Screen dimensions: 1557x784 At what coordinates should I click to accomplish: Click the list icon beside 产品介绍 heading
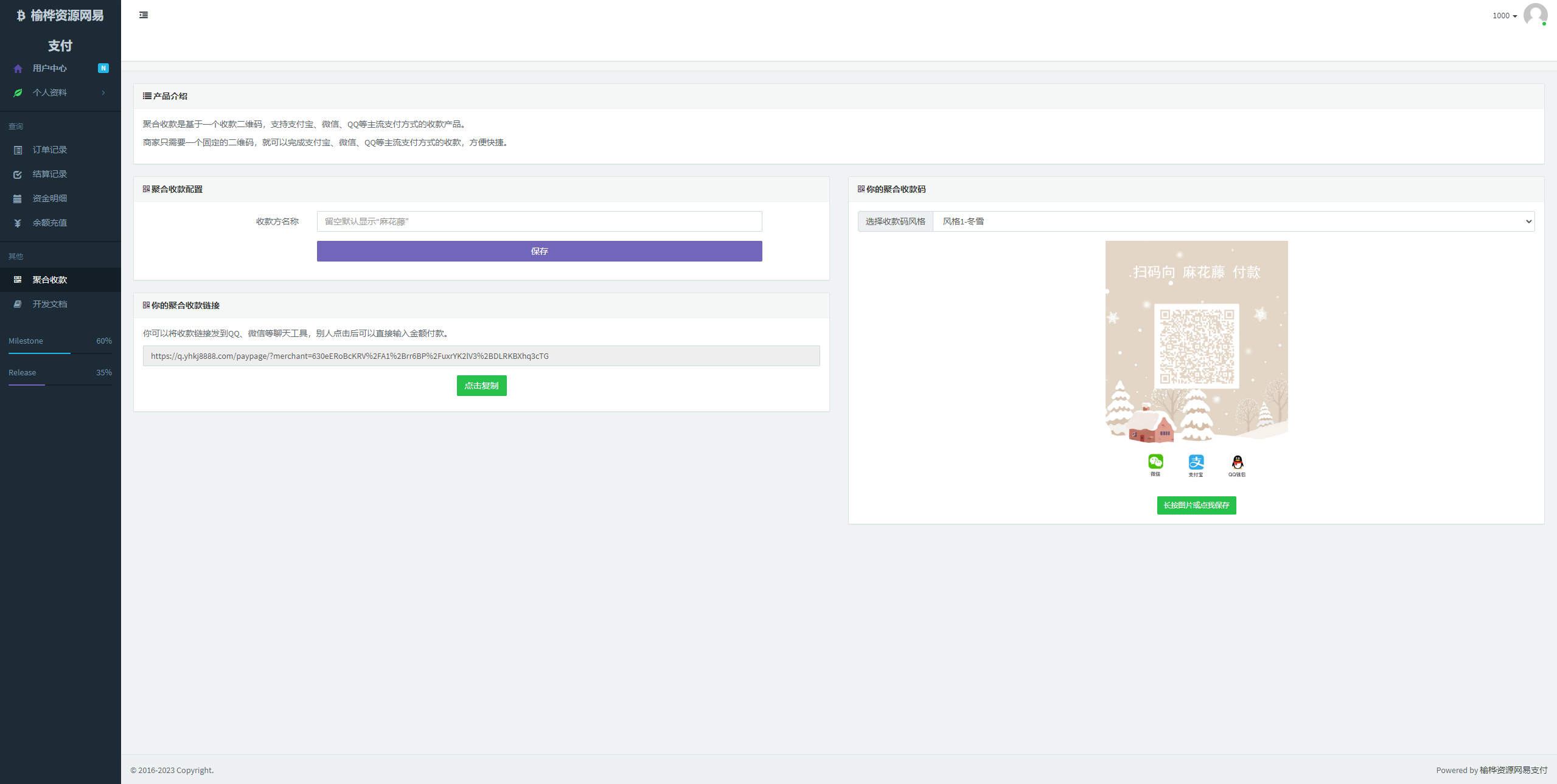coord(147,96)
